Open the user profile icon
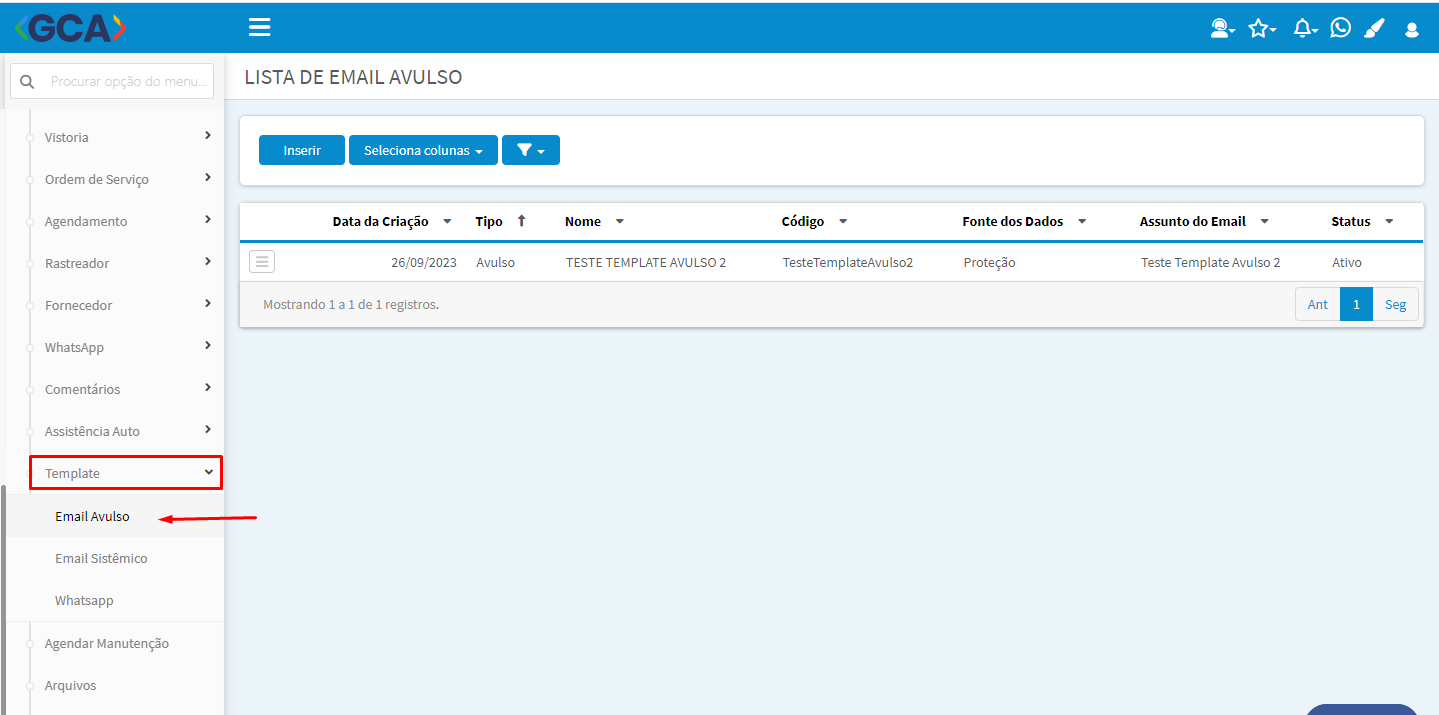 click(x=1412, y=30)
